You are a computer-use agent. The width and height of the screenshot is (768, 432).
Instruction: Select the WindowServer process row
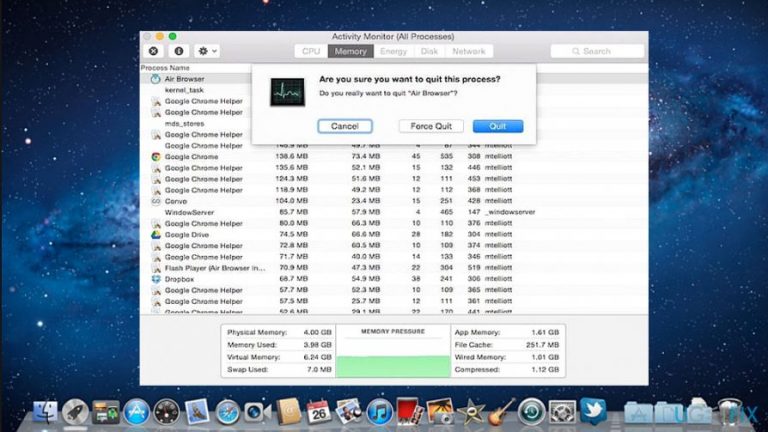[x=394, y=212]
